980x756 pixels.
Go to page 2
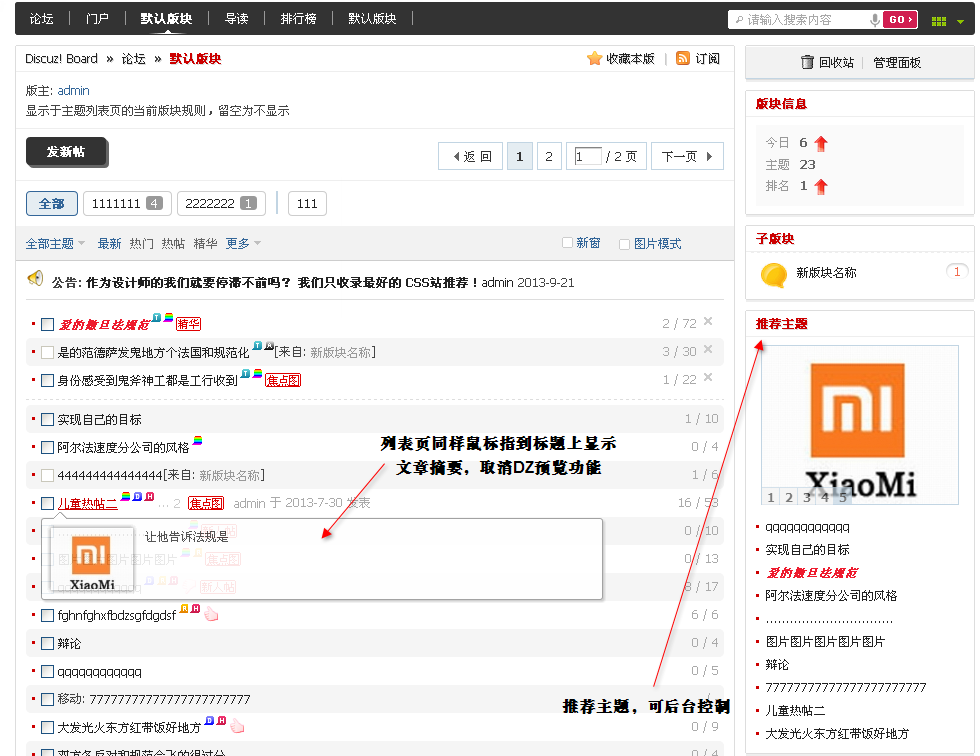549,156
